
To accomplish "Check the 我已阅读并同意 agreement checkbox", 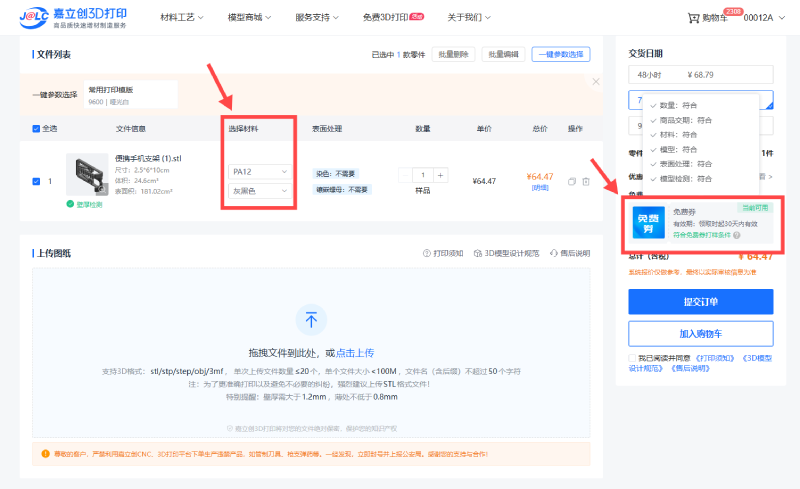I will [633, 357].
